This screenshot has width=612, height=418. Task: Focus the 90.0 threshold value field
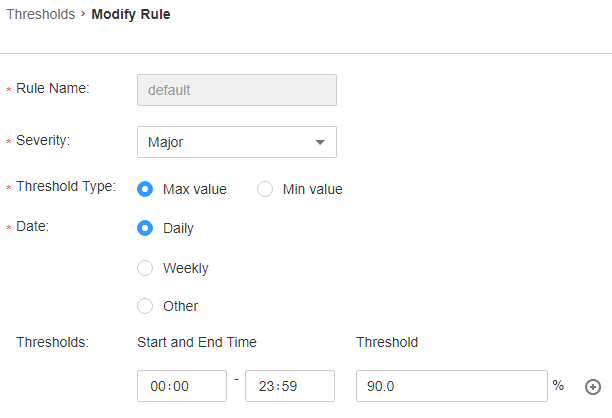pos(452,386)
